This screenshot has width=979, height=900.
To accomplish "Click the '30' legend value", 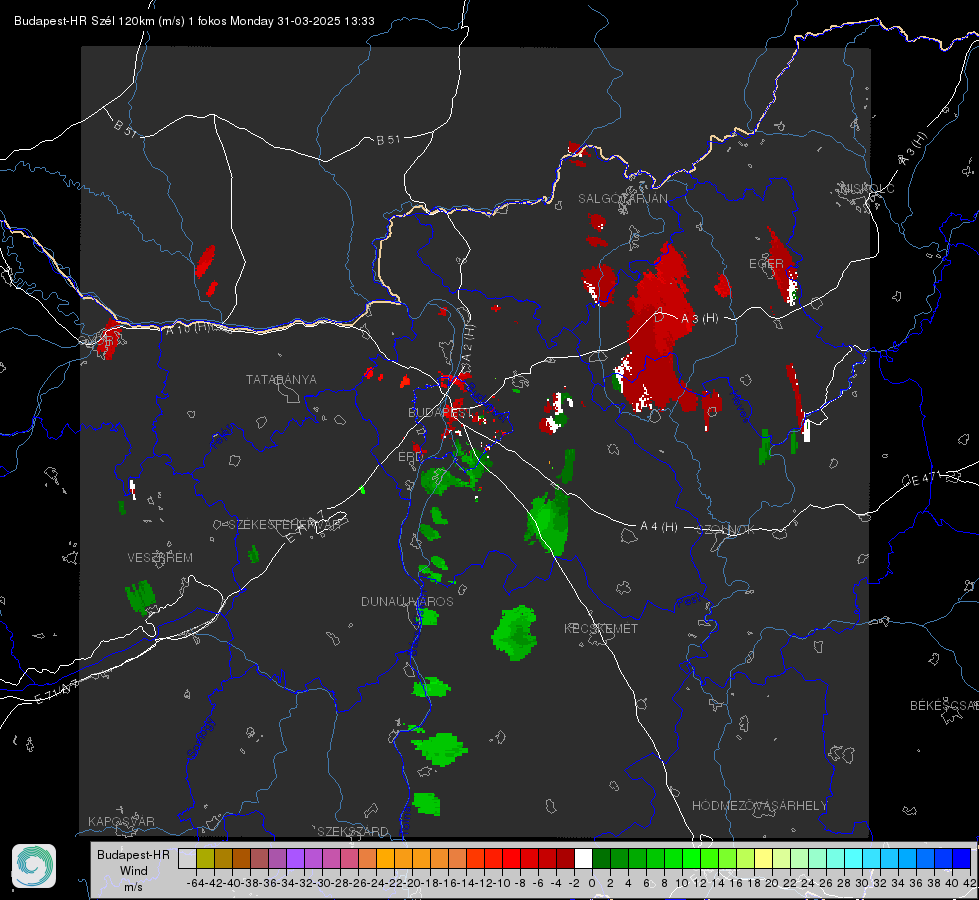I will point(862,883).
